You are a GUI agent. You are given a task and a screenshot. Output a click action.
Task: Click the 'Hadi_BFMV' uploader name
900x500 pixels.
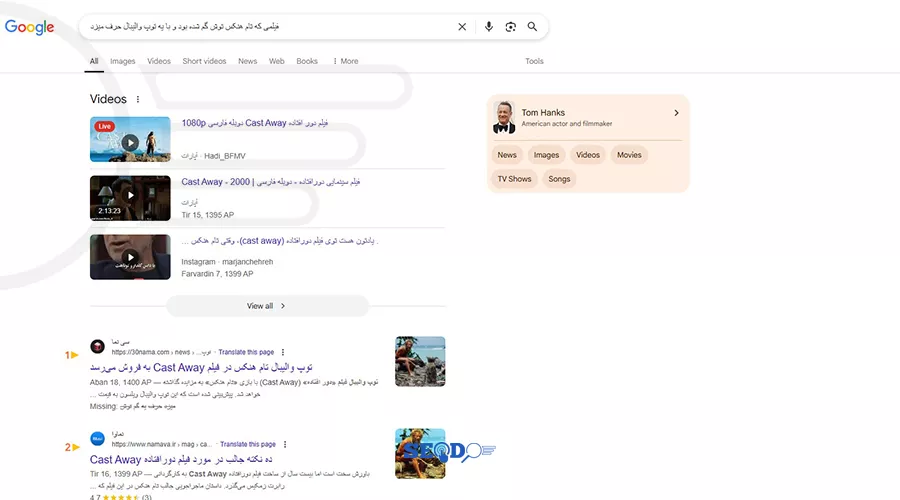pyautogui.click(x=225, y=156)
